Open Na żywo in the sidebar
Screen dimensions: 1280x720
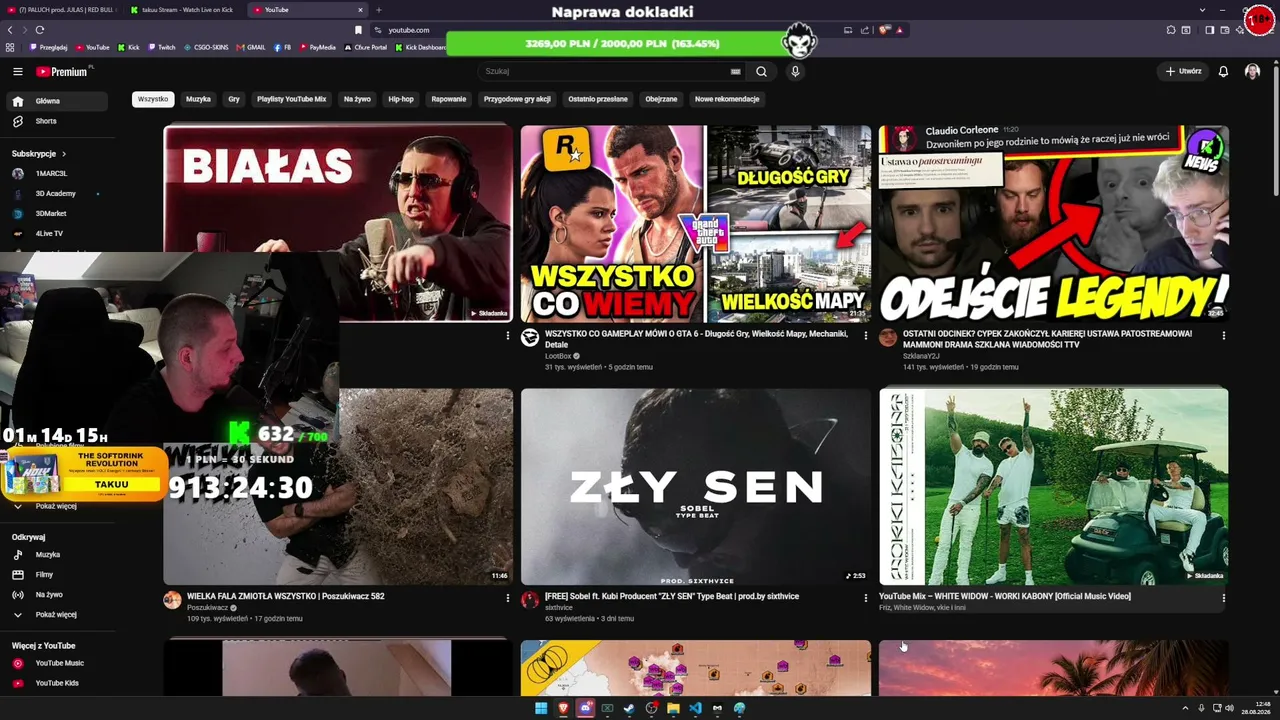58,594
